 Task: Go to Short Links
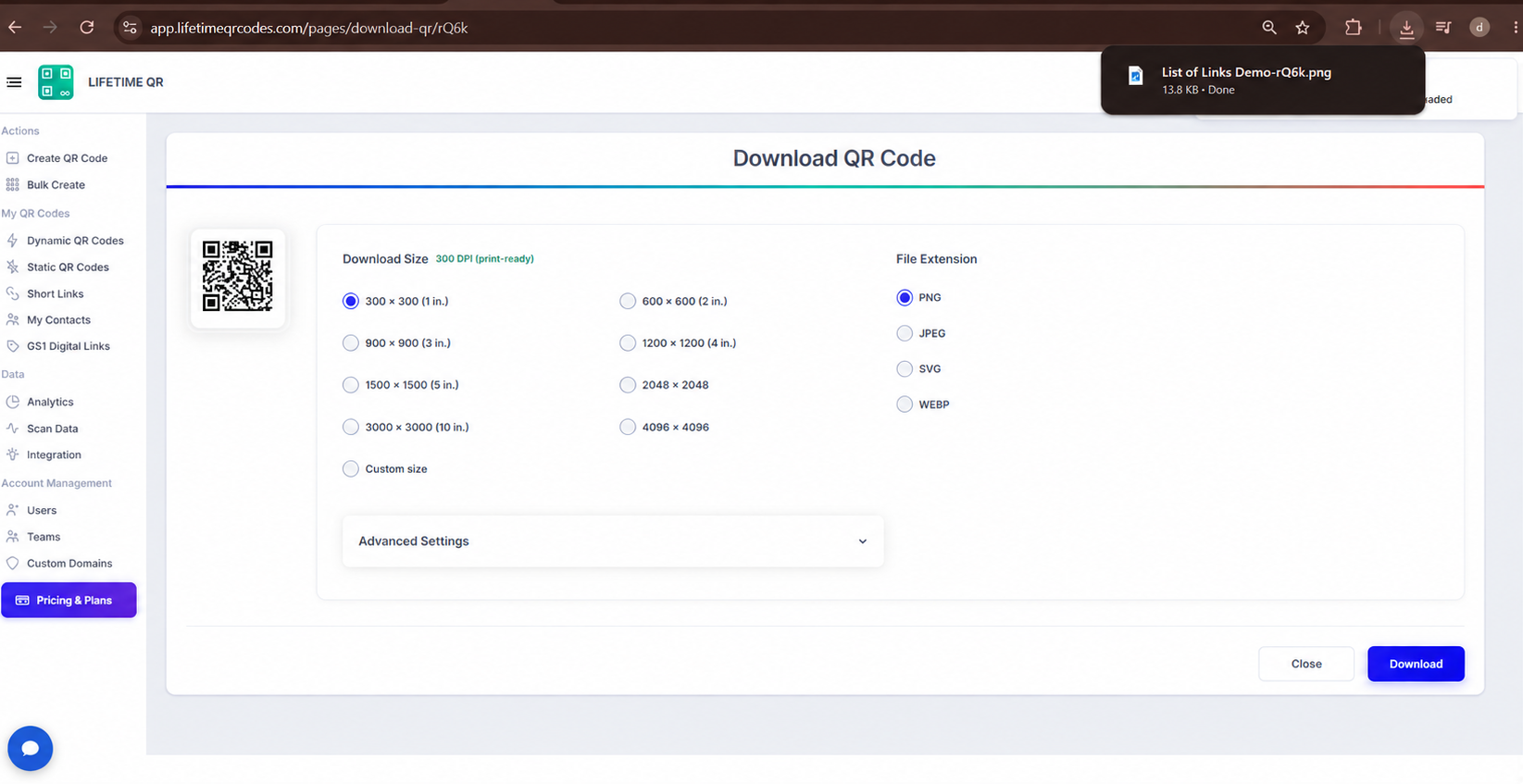(x=55, y=294)
